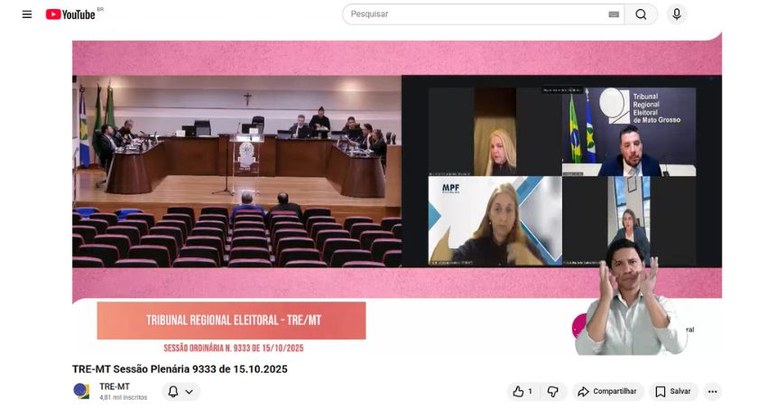Viewport: 758px width, 409px height.
Task: Click the MPF participant video tile
Action: tap(494, 220)
